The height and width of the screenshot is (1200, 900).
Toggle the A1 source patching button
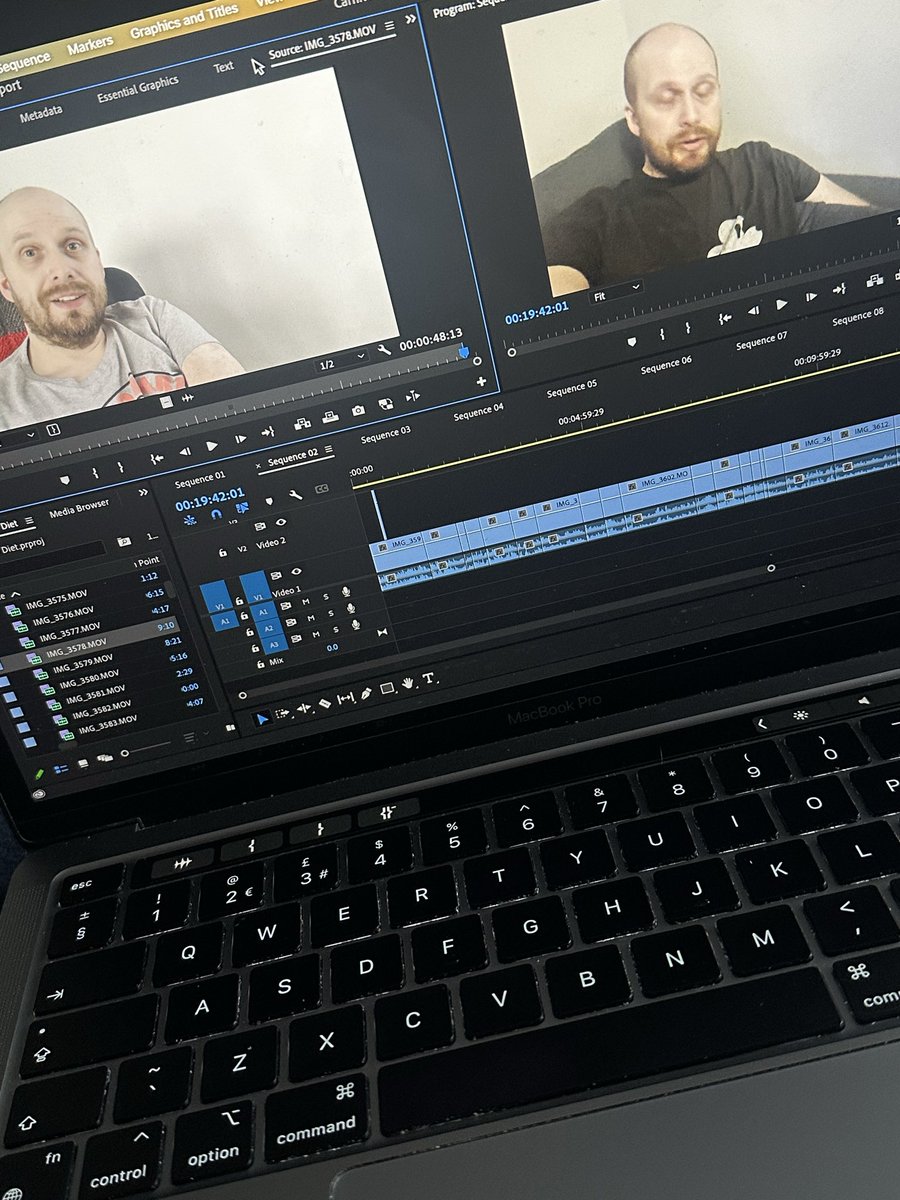(x=224, y=621)
